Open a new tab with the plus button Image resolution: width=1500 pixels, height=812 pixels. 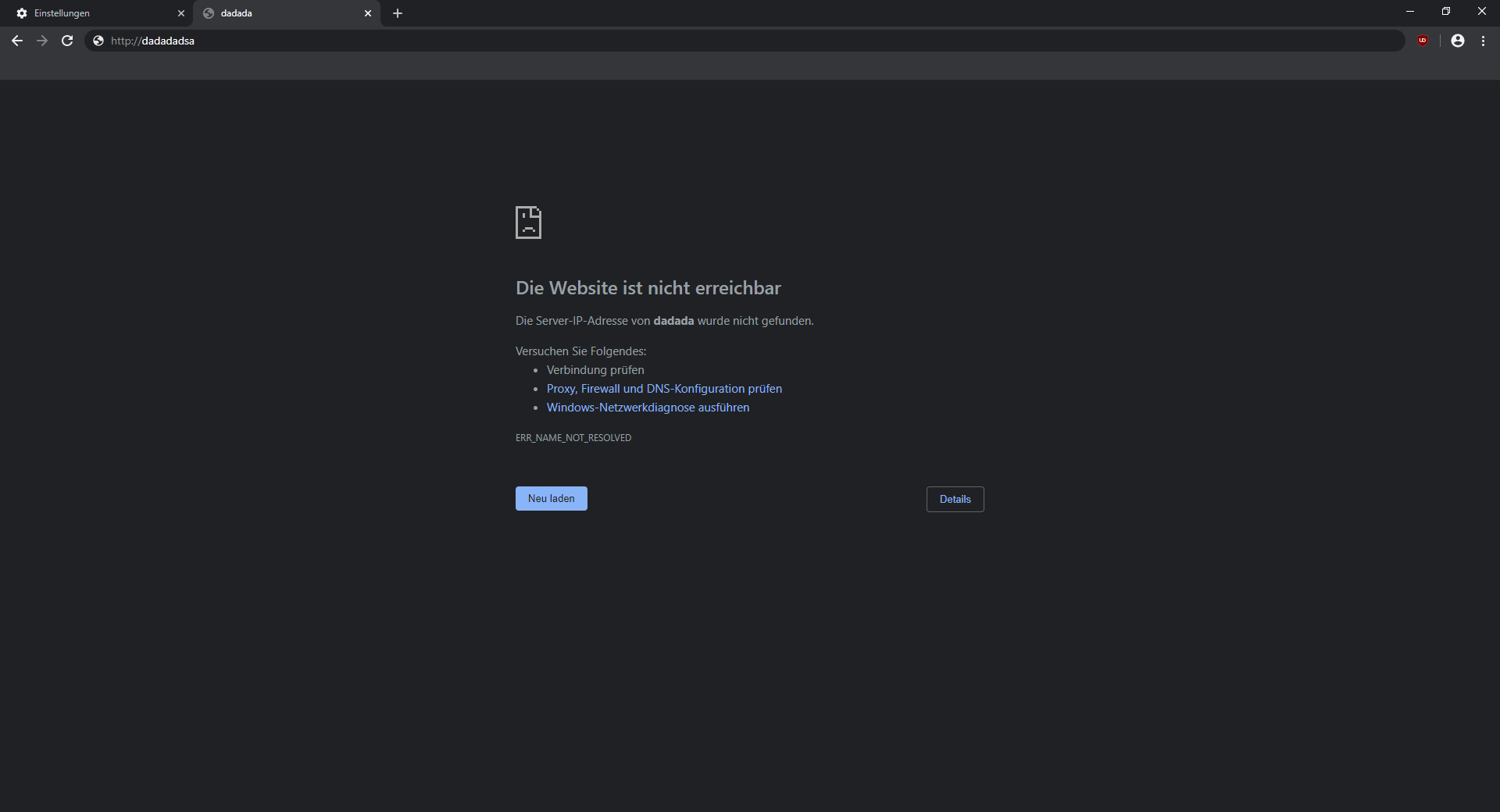[398, 13]
